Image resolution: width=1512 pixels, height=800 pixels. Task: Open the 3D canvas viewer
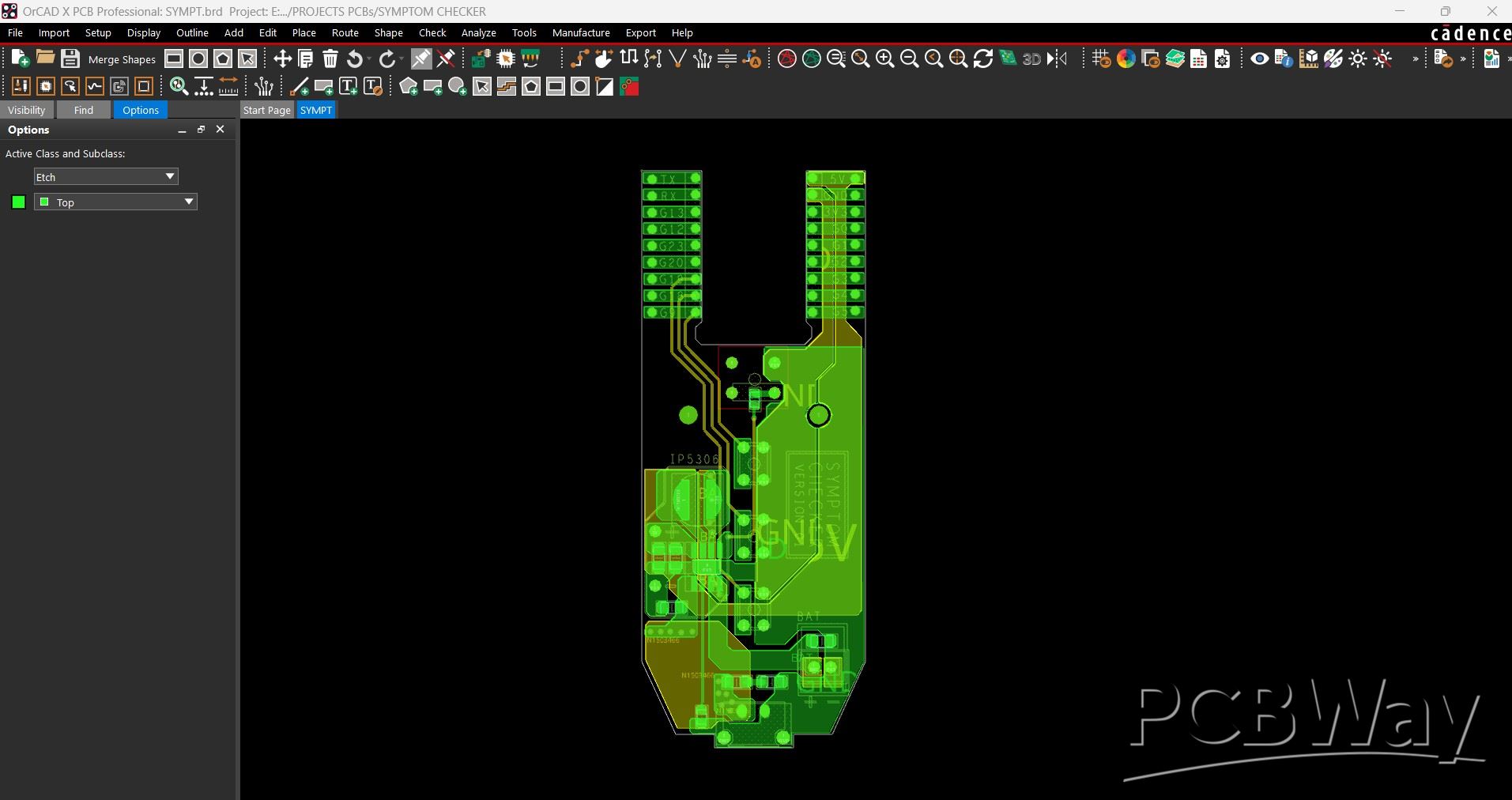[x=1031, y=58]
